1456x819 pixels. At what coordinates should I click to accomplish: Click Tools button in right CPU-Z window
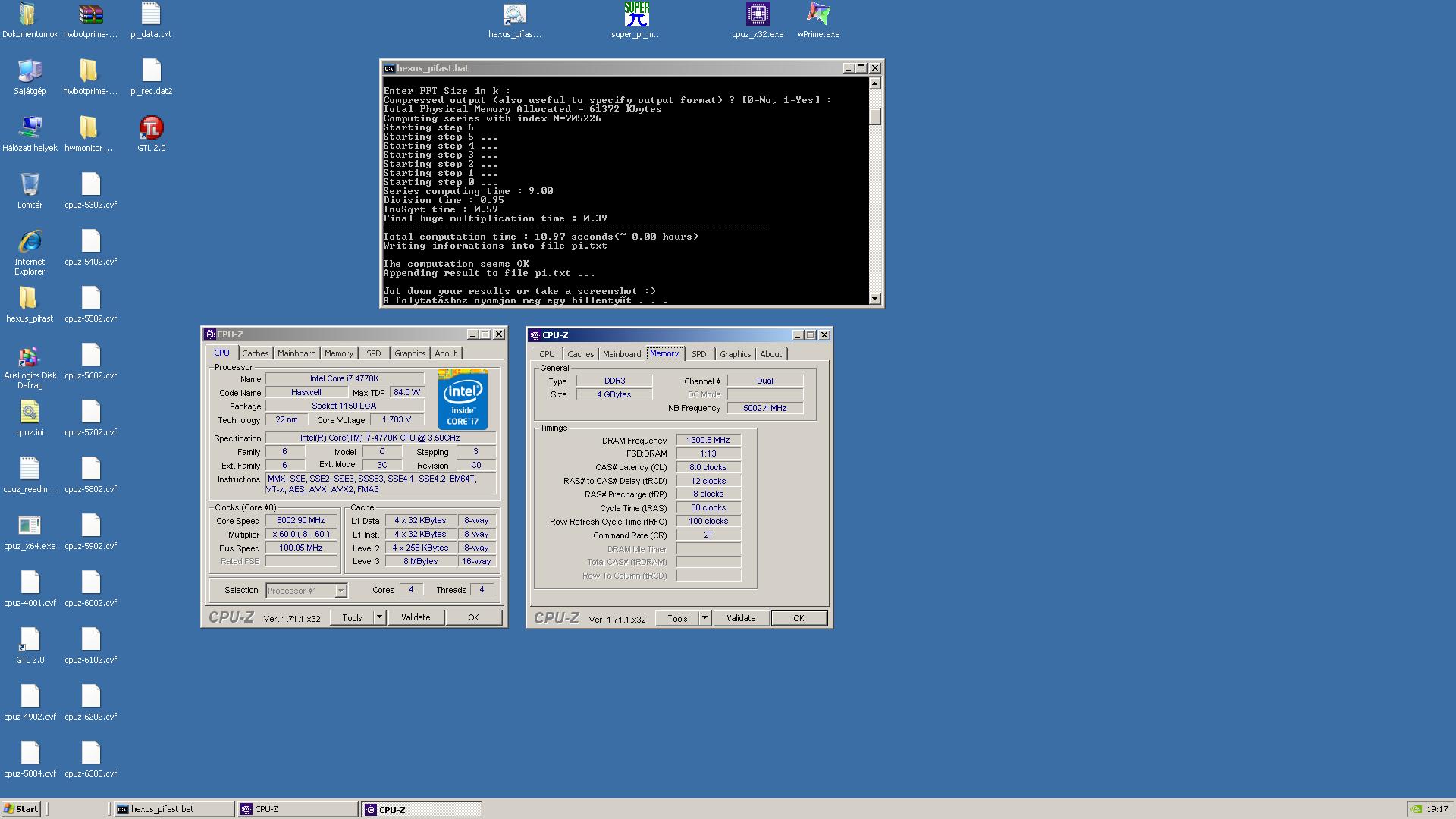click(x=677, y=618)
